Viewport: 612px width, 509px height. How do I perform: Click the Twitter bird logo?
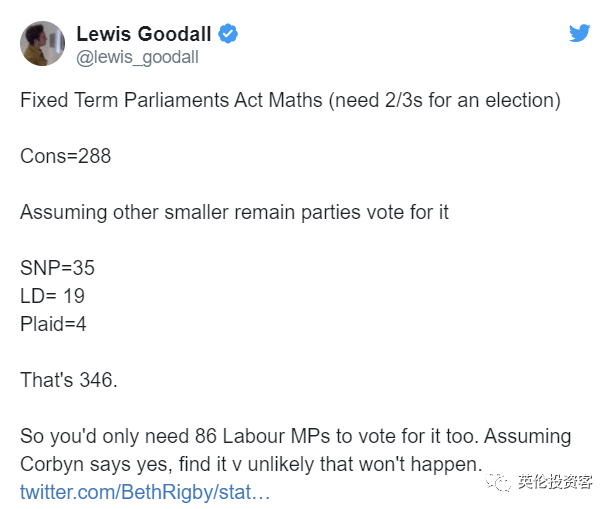pos(579,33)
